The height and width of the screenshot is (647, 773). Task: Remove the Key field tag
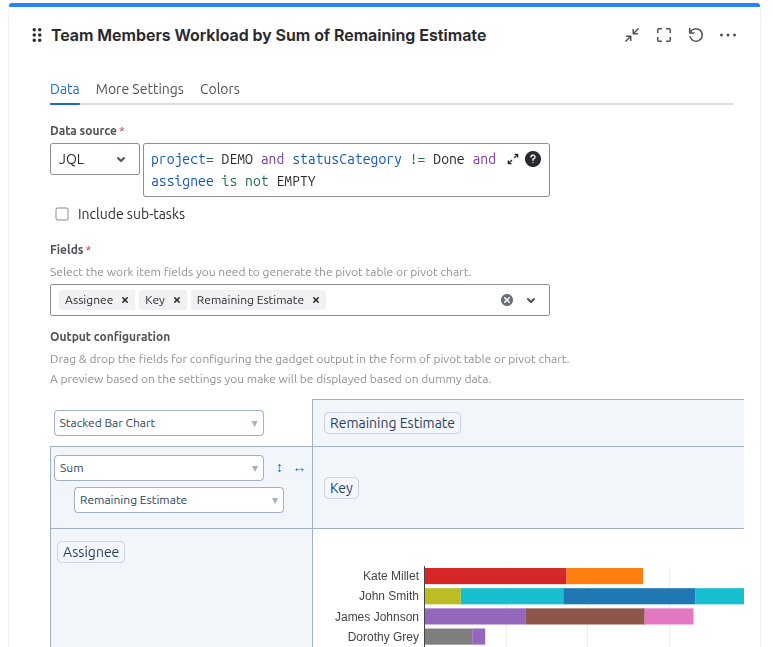177,300
